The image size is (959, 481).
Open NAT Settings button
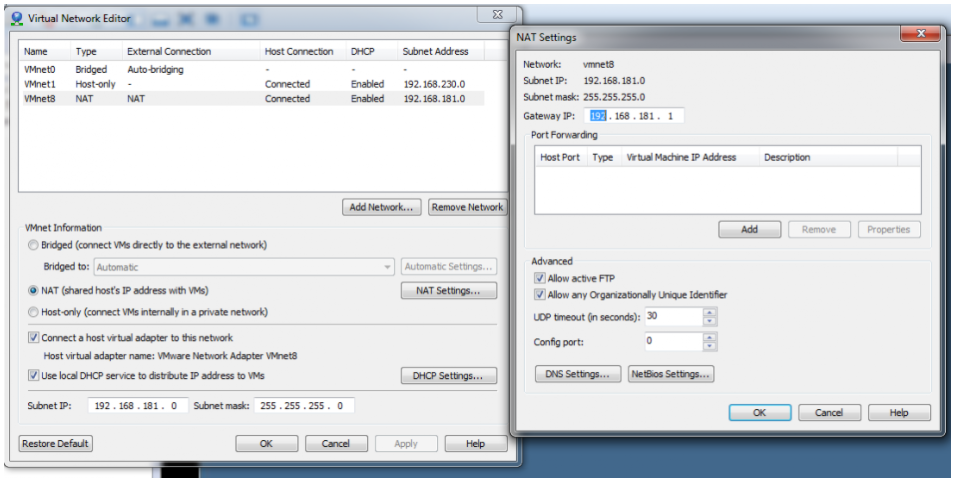(449, 291)
